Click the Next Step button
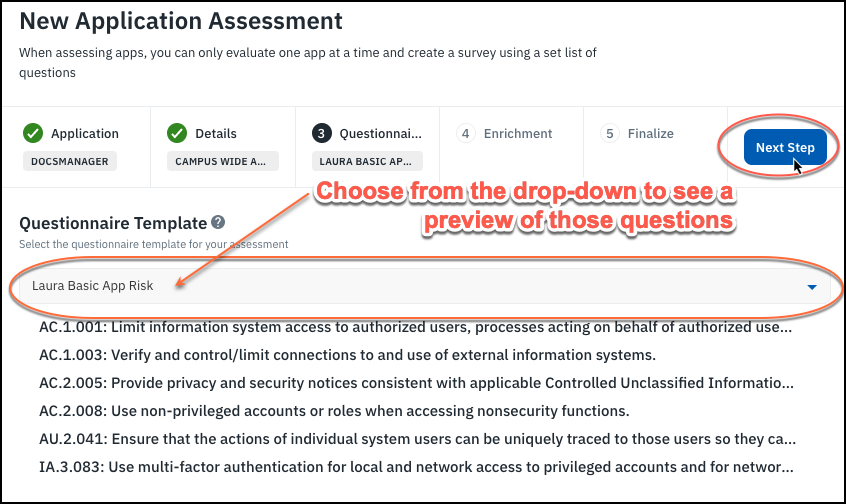 pos(784,148)
